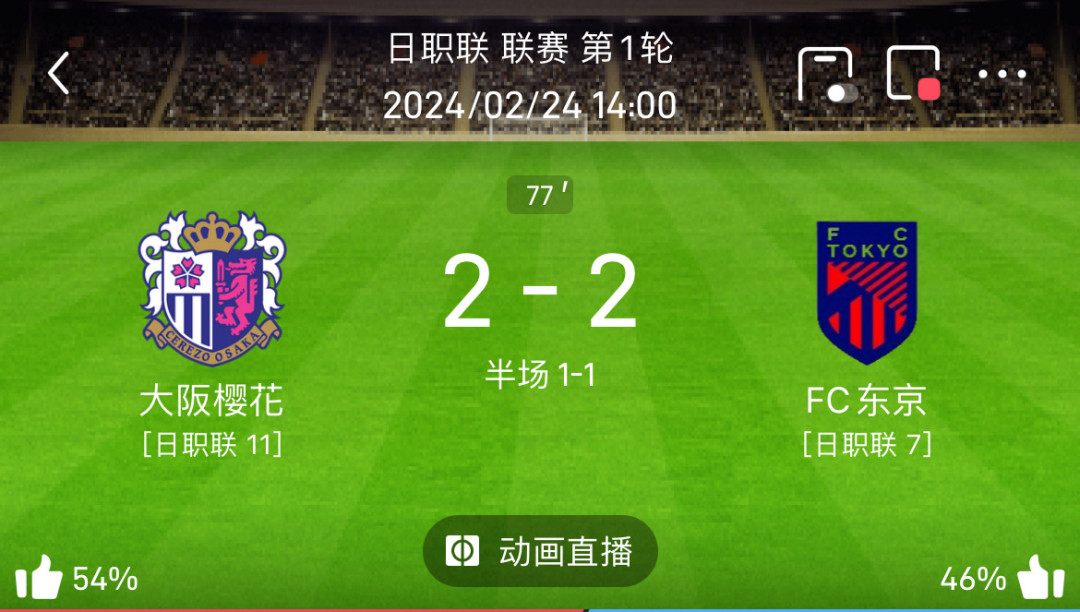Tap the 54% home support percentage
Viewport: 1080px width, 612px height.
(105, 579)
